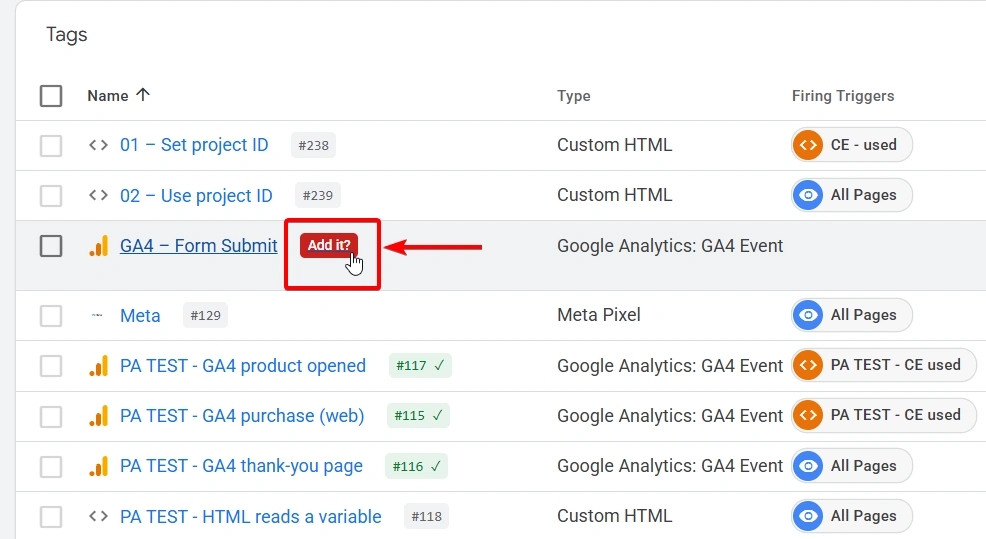986x539 pixels.
Task: Click the red Add it? badge
Action: [329, 245]
